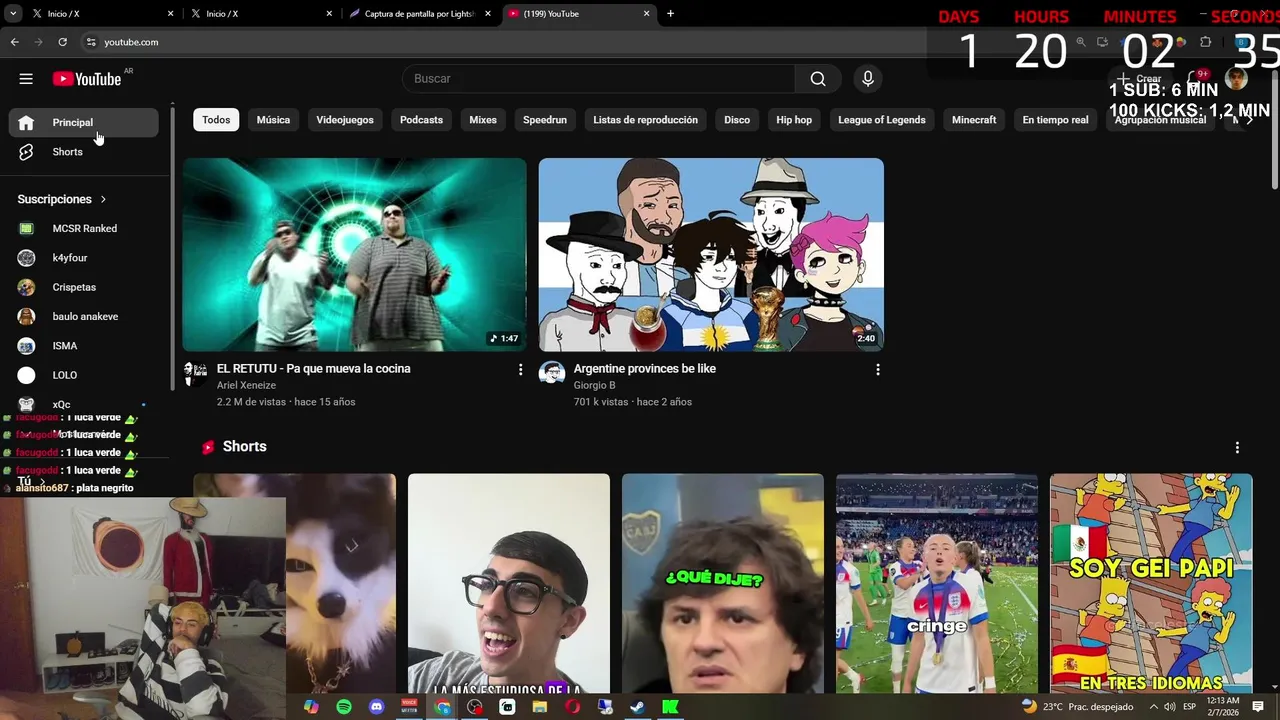The image size is (1280, 720).
Task: Show hidden system tray icons
Action: click(1152, 707)
